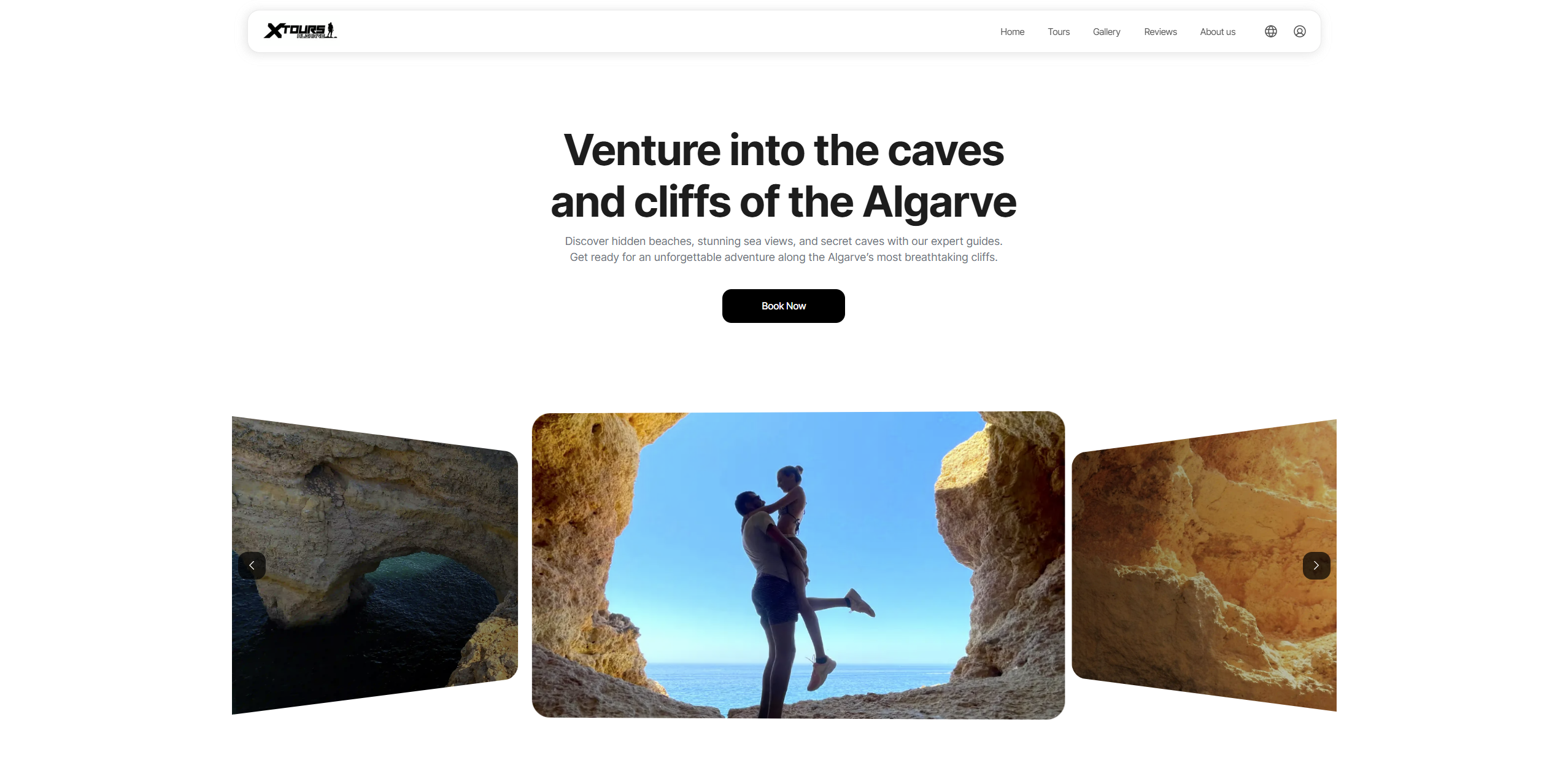Open the user account icon
The height and width of the screenshot is (776, 1568).
pyautogui.click(x=1299, y=31)
